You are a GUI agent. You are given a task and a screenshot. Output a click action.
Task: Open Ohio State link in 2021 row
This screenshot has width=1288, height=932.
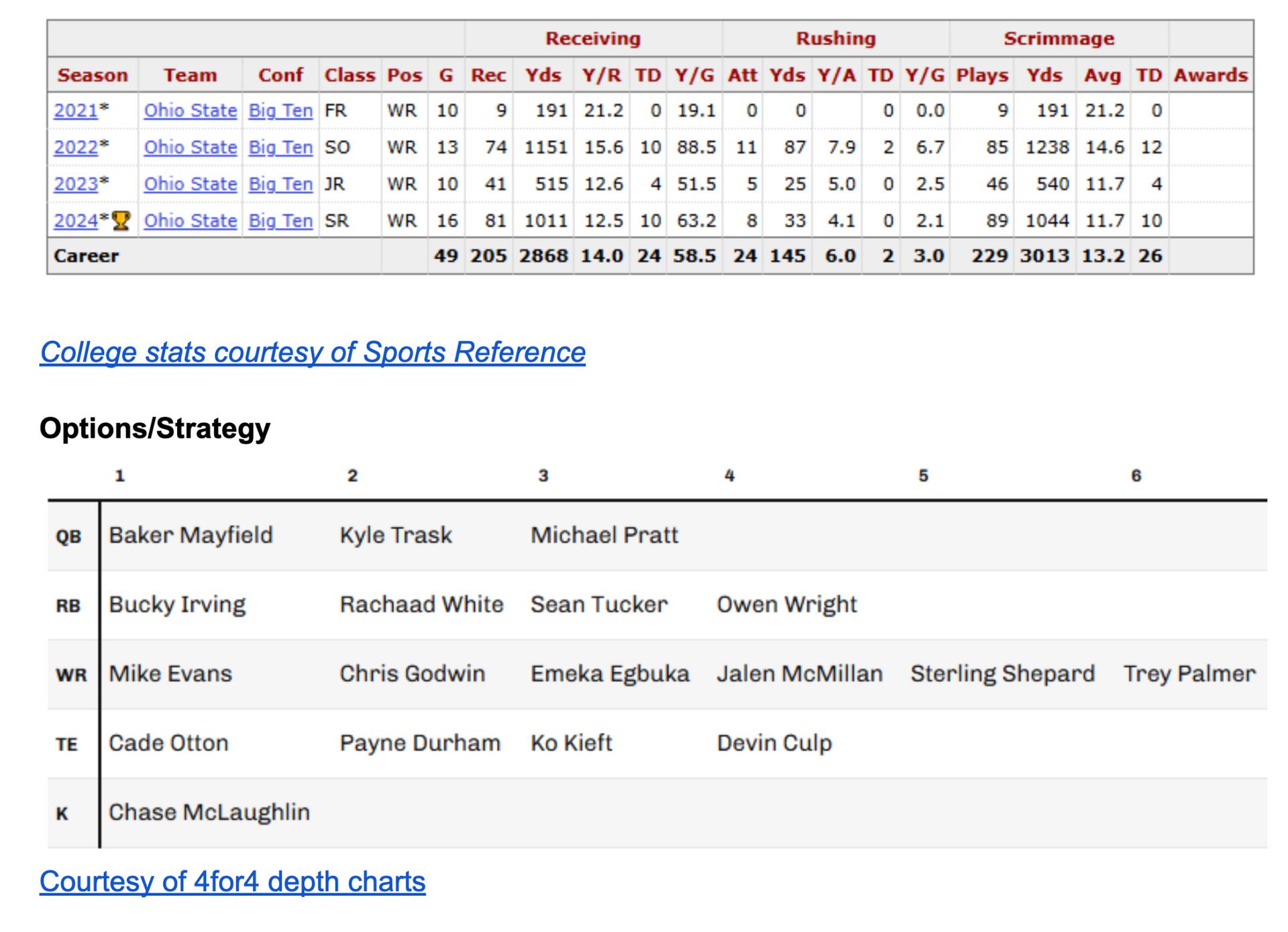(191, 111)
